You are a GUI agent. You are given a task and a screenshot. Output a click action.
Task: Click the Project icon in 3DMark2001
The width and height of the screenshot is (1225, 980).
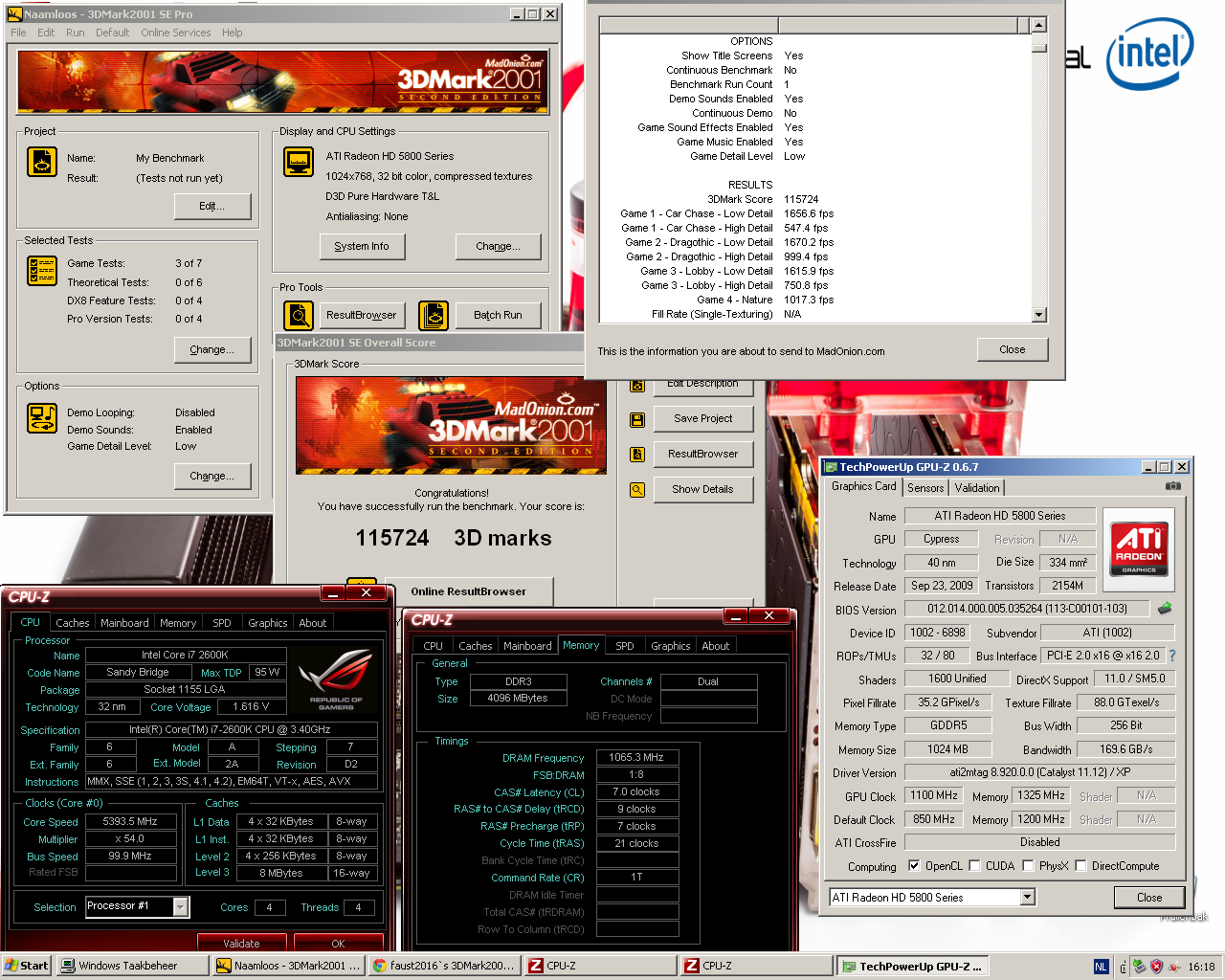click(x=42, y=162)
